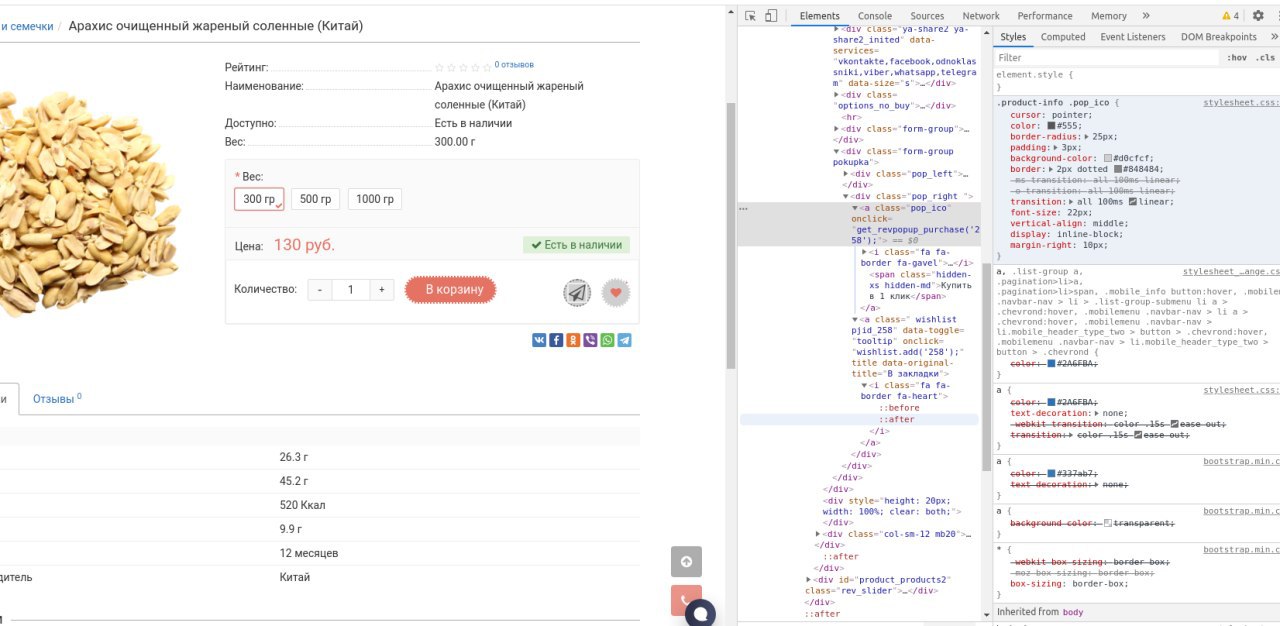This screenshot has width=1280, height=626.
Task: Click the #555 color swatch
Action: click(x=1052, y=125)
